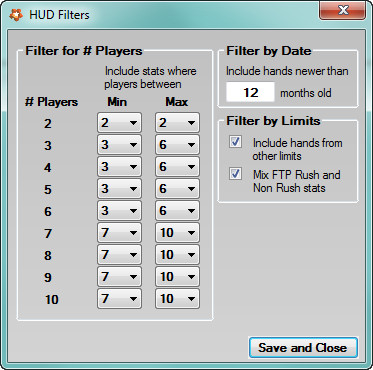Toggle Mix FTP Rush and Non Rush stats checkbox
Viewport: 373px width, 370px height.
(x=235, y=174)
